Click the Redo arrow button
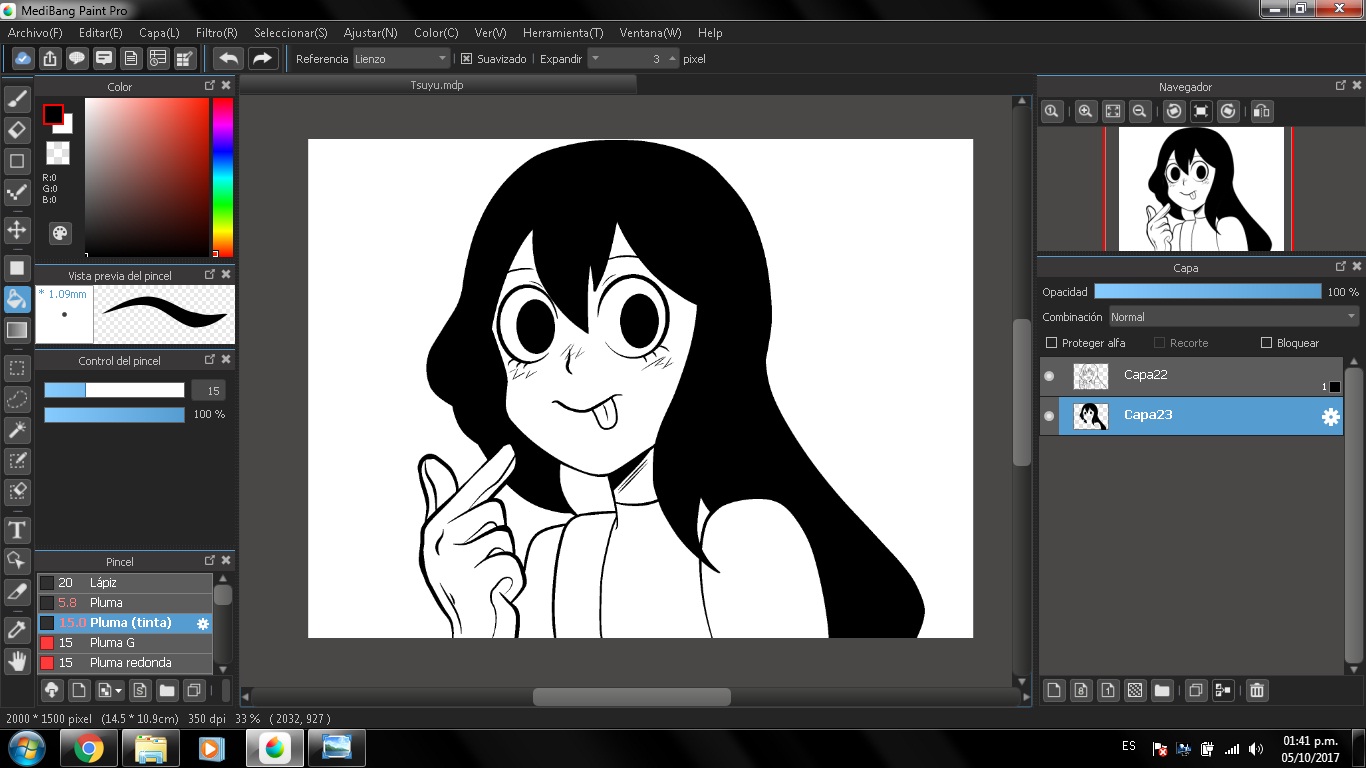Screen dimensions: 1366x768 coord(262,58)
